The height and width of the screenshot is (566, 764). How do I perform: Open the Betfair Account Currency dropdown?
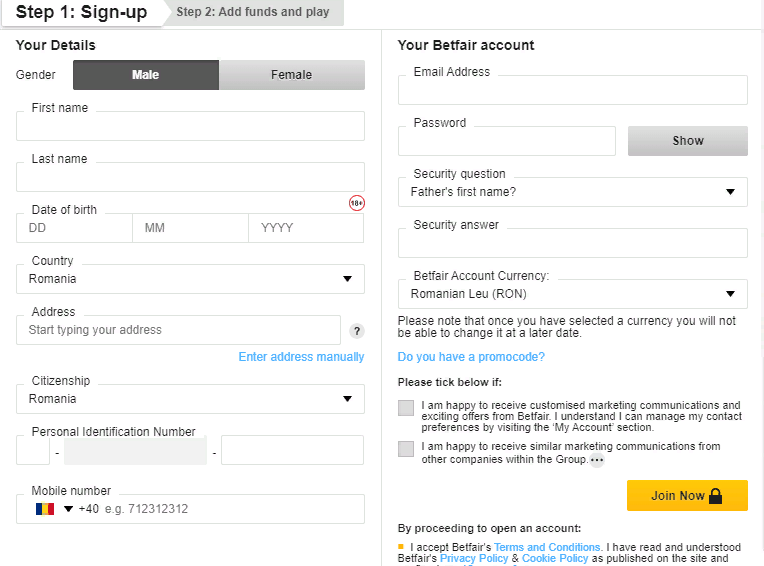573,294
